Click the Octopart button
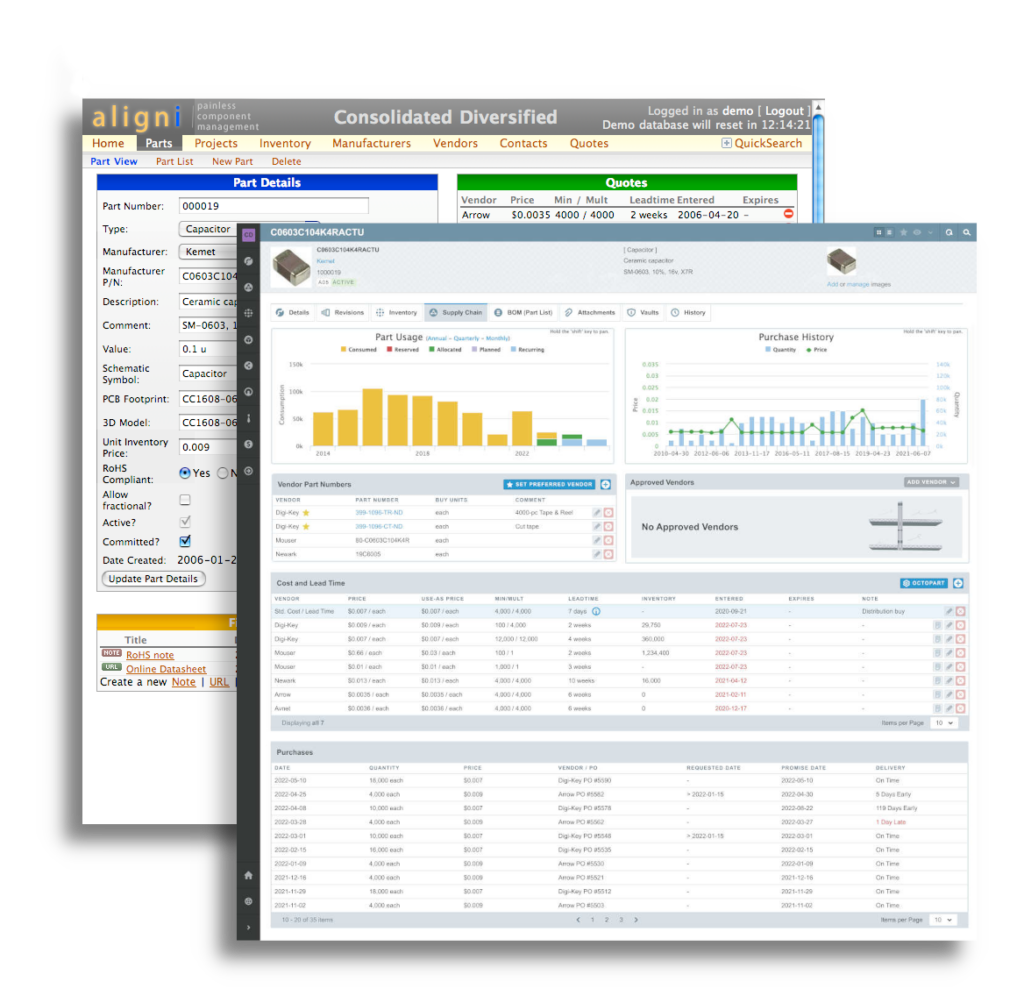 pos(923,583)
